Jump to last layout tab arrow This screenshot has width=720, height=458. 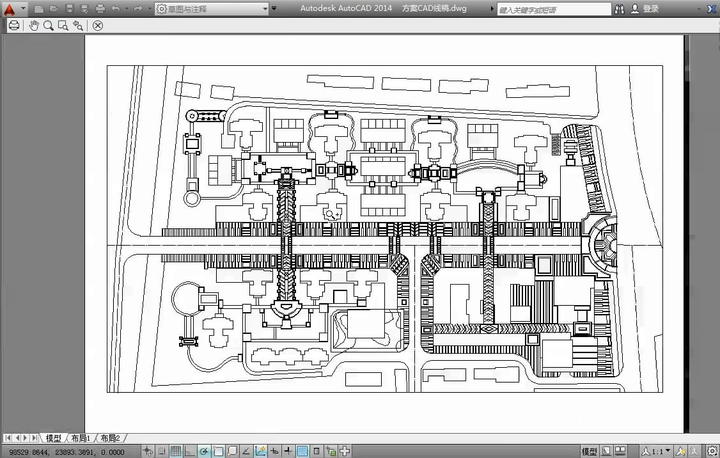tap(34, 438)
